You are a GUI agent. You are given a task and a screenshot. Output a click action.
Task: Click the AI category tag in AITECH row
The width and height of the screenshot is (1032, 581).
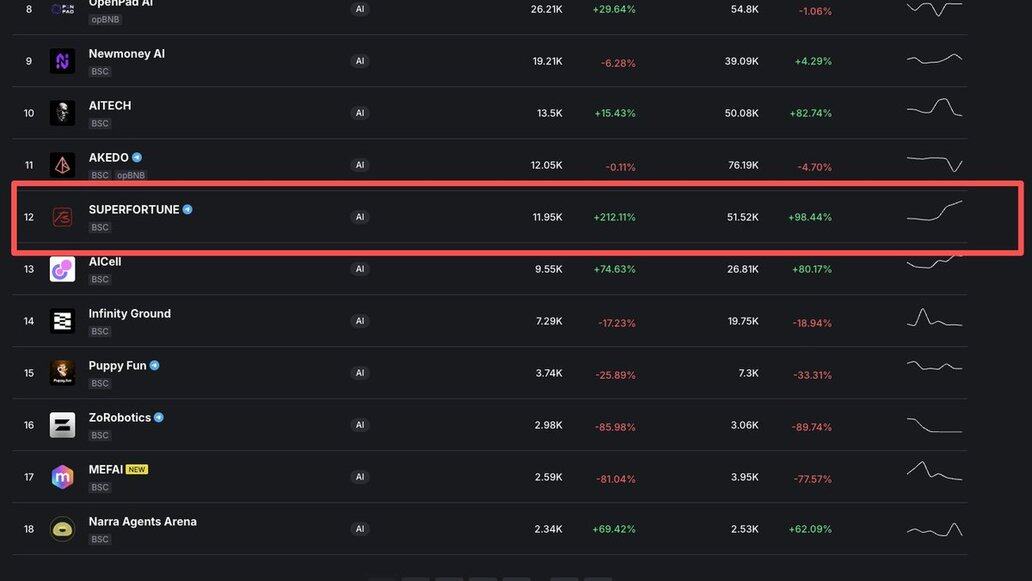pos(360,113)
